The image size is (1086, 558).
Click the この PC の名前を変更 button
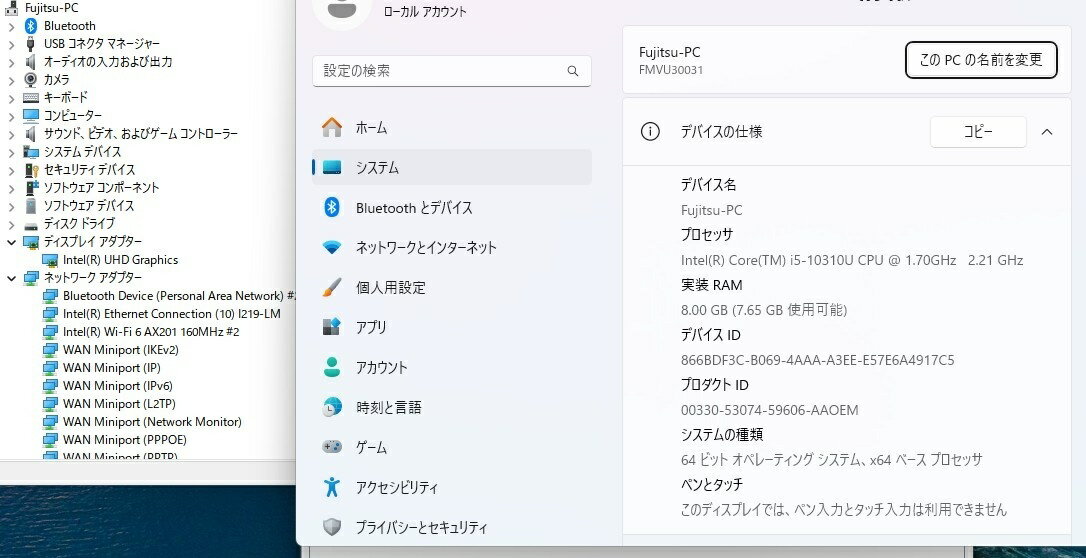(980, 60)
